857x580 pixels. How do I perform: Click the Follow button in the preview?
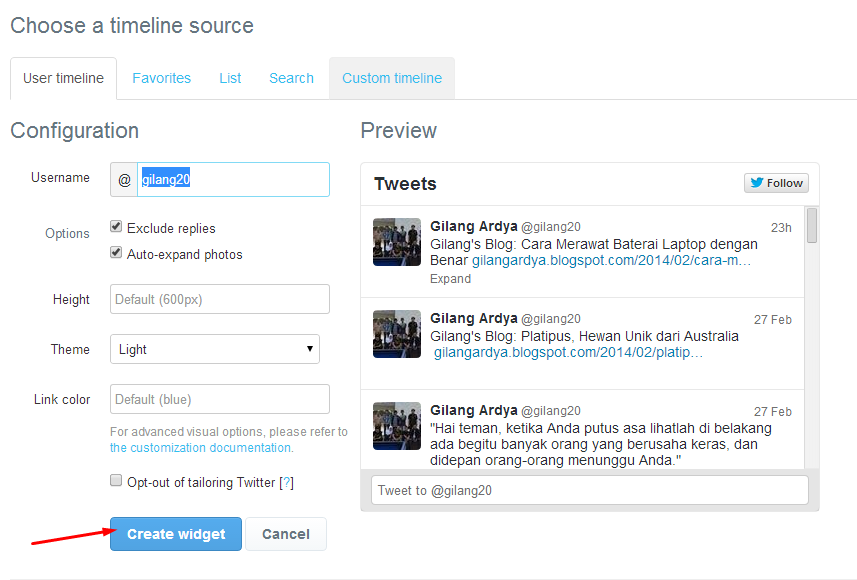coord(776,183)
